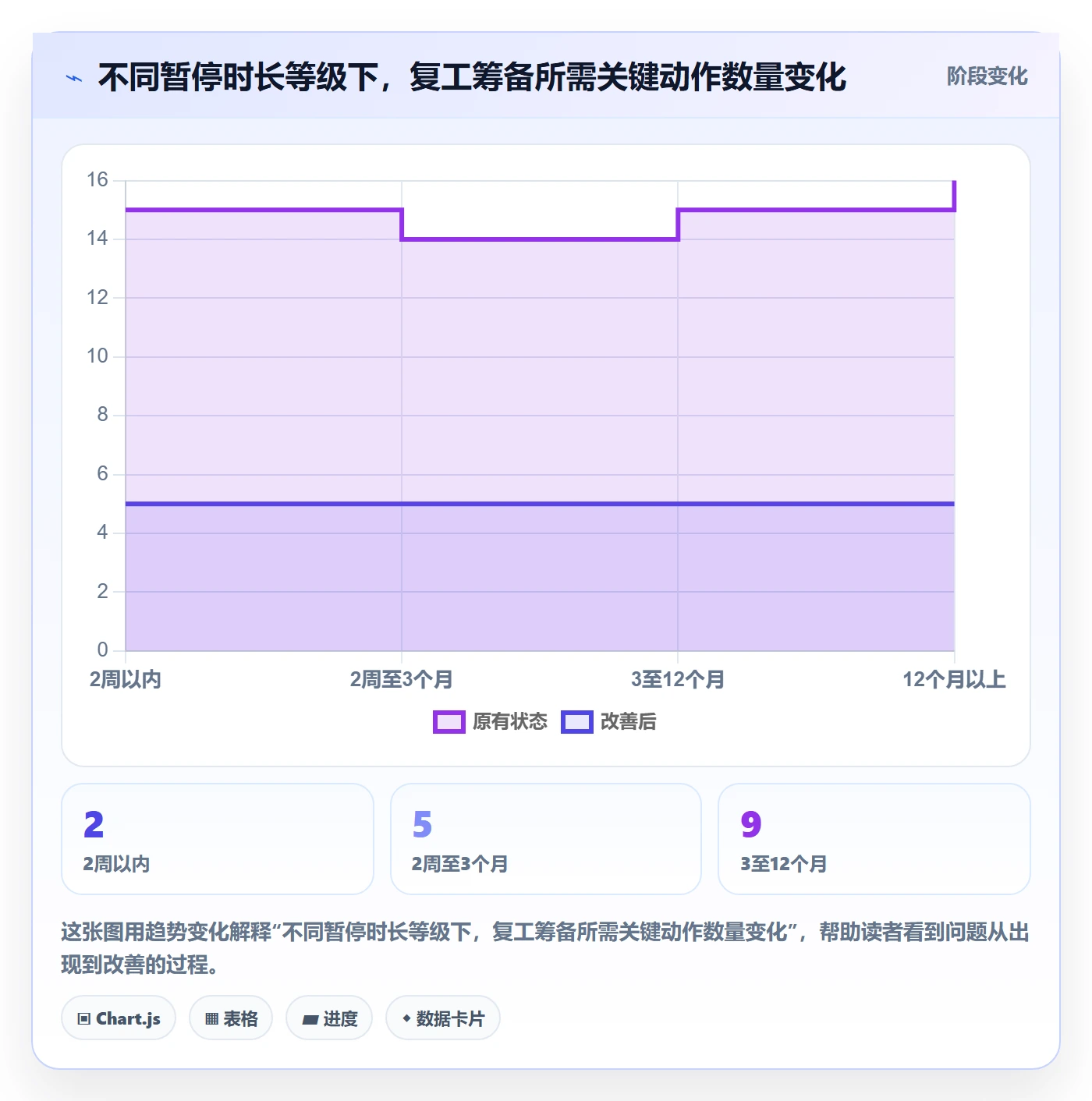The image size is (1092, 1101).
Task: Select the Chart.js tag chip
Action: pos(119,1018)
